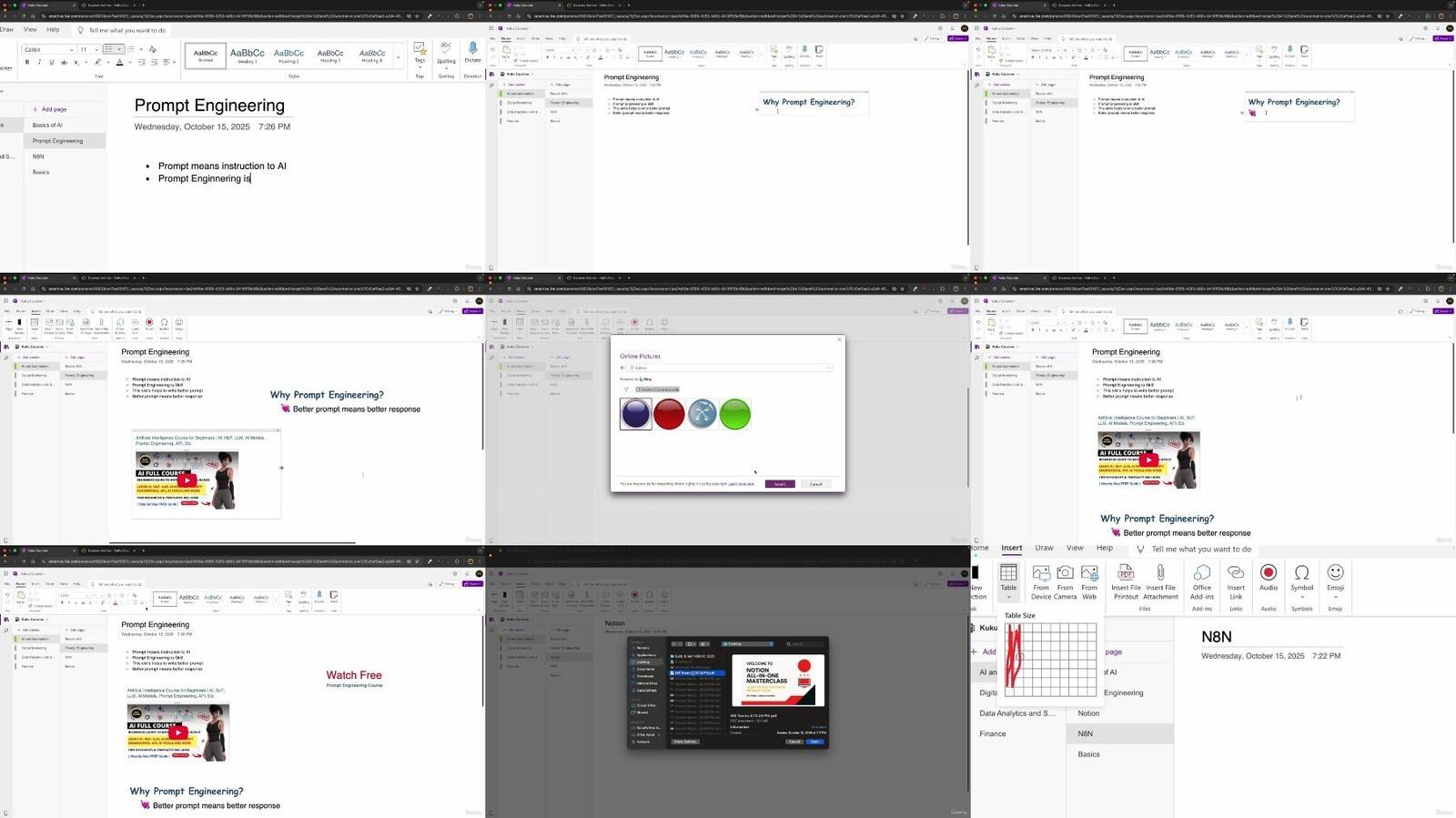The height and width of the screenshot is (818, 1456).
Task: Open paragraph alignment in enlarged Home ribbon
Action: click(x=167, y=63)
